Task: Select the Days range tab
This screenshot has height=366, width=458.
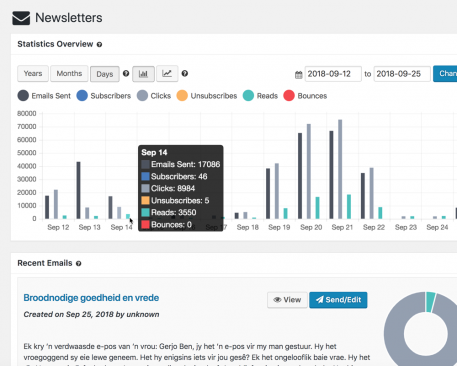Action: [105, 74]
